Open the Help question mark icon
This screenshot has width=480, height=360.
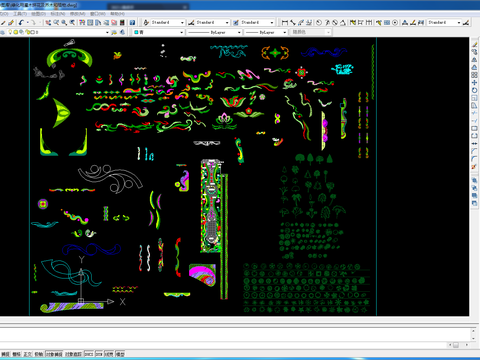(x=132, y=22)
